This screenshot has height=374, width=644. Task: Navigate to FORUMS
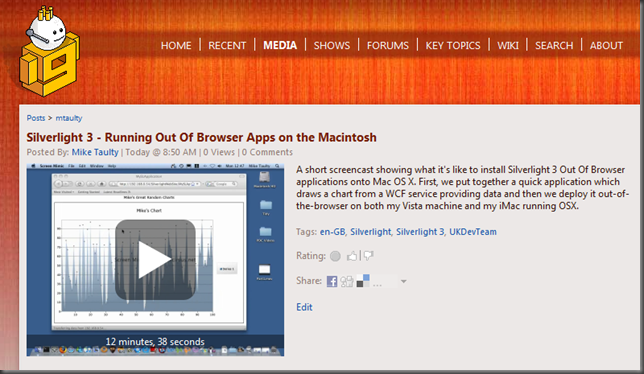(x=388, y=45)
